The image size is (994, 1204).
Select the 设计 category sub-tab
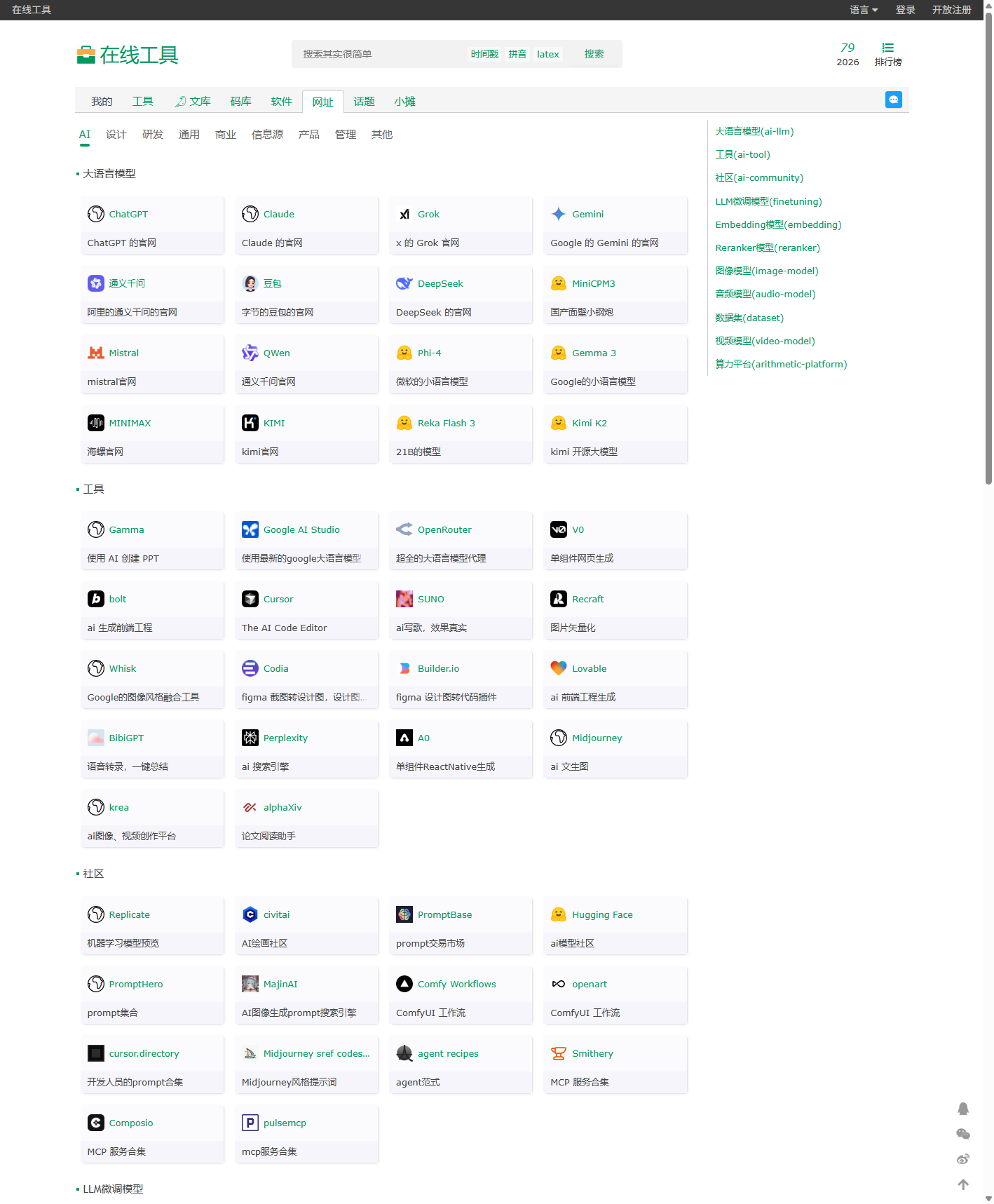(116, 135)
